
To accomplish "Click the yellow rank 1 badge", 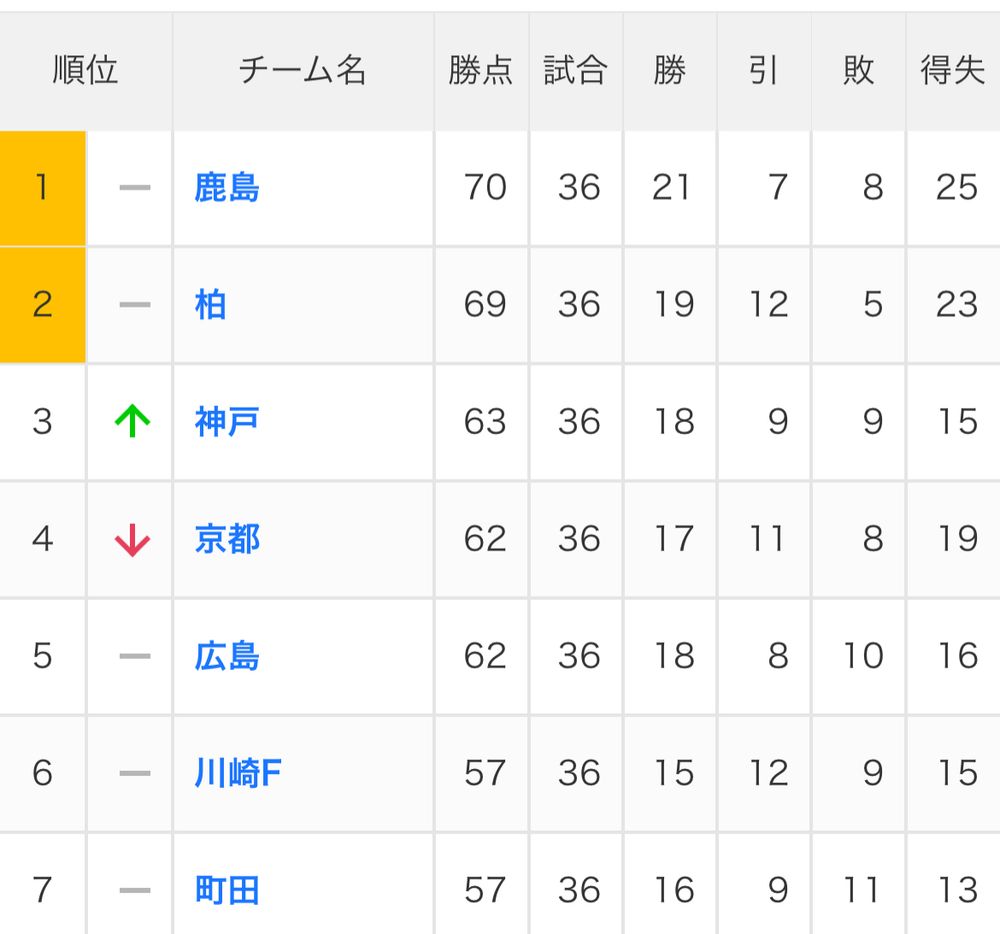I will tap(43, 188).
